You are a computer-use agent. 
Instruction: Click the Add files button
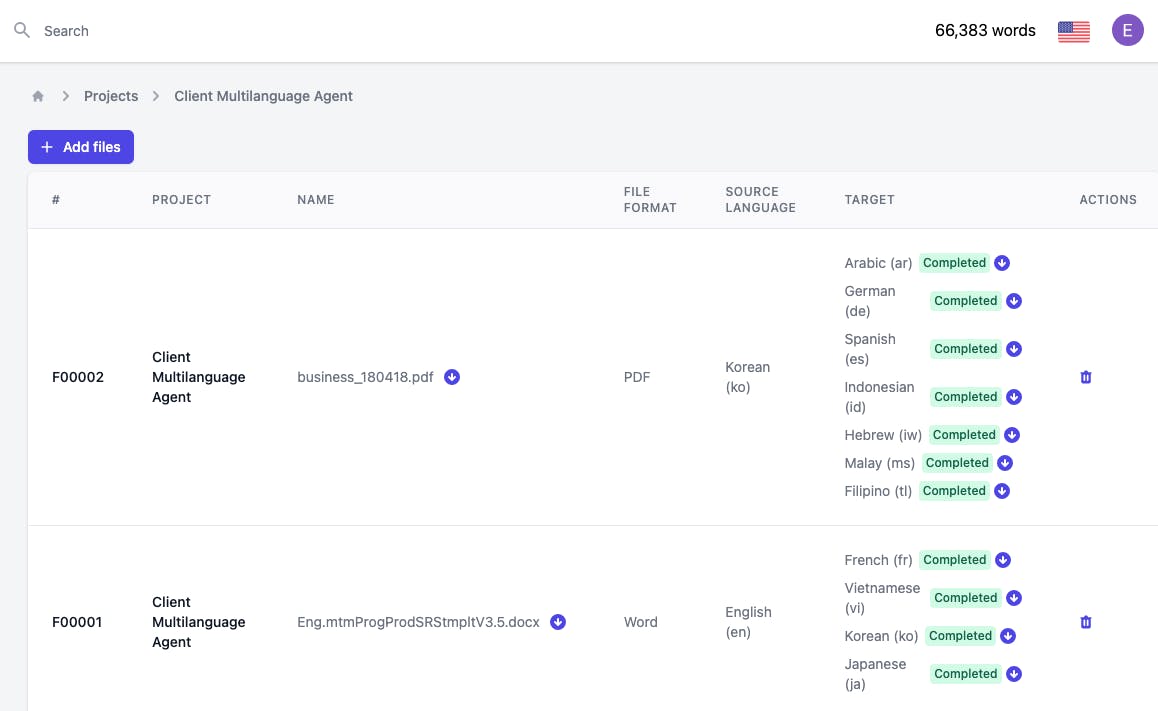click(x=80, y=147)
